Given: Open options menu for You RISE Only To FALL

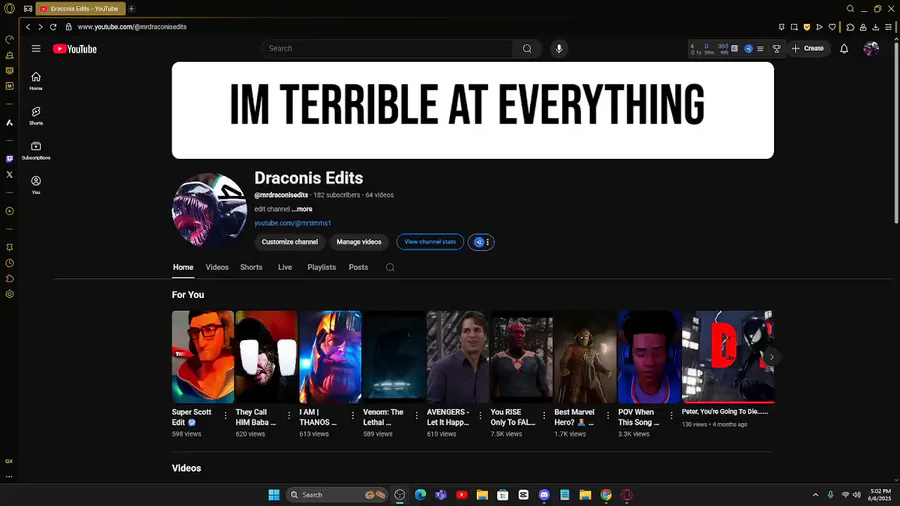Looking at the screenshot, I should [x=544, y=415].
